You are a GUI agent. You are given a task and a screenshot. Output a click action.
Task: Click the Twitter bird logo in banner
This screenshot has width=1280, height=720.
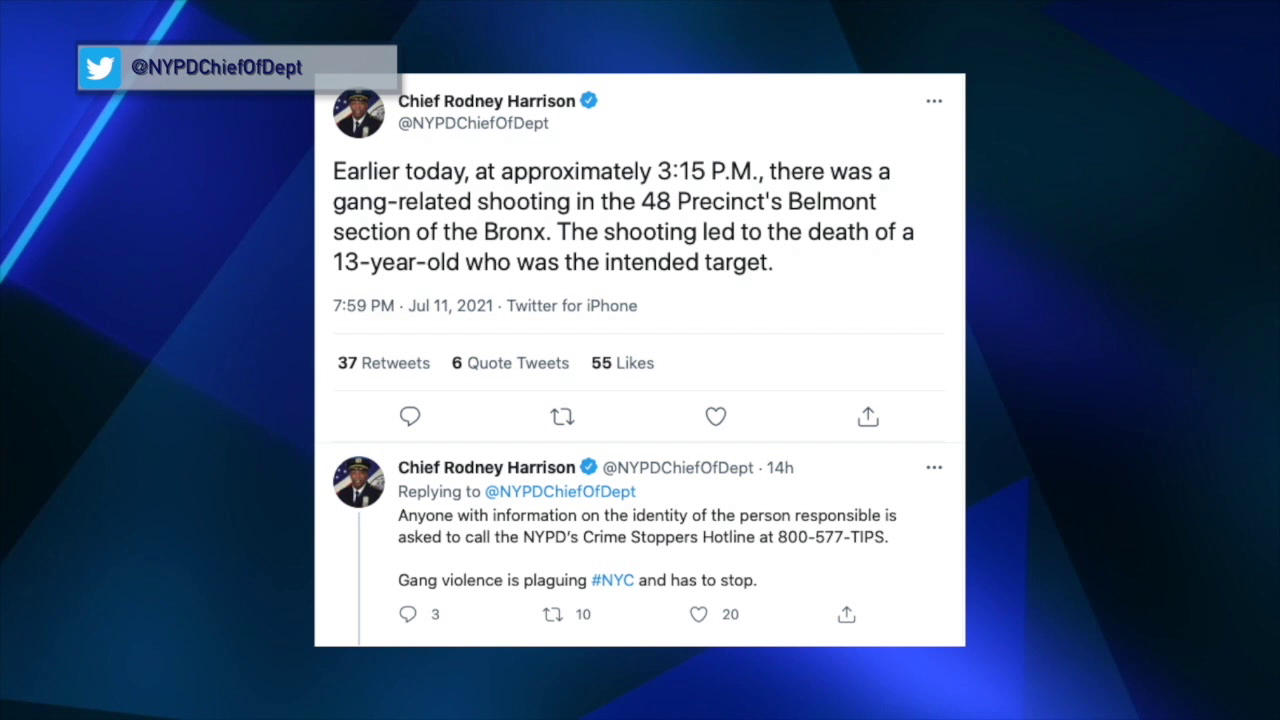[100, 68]
